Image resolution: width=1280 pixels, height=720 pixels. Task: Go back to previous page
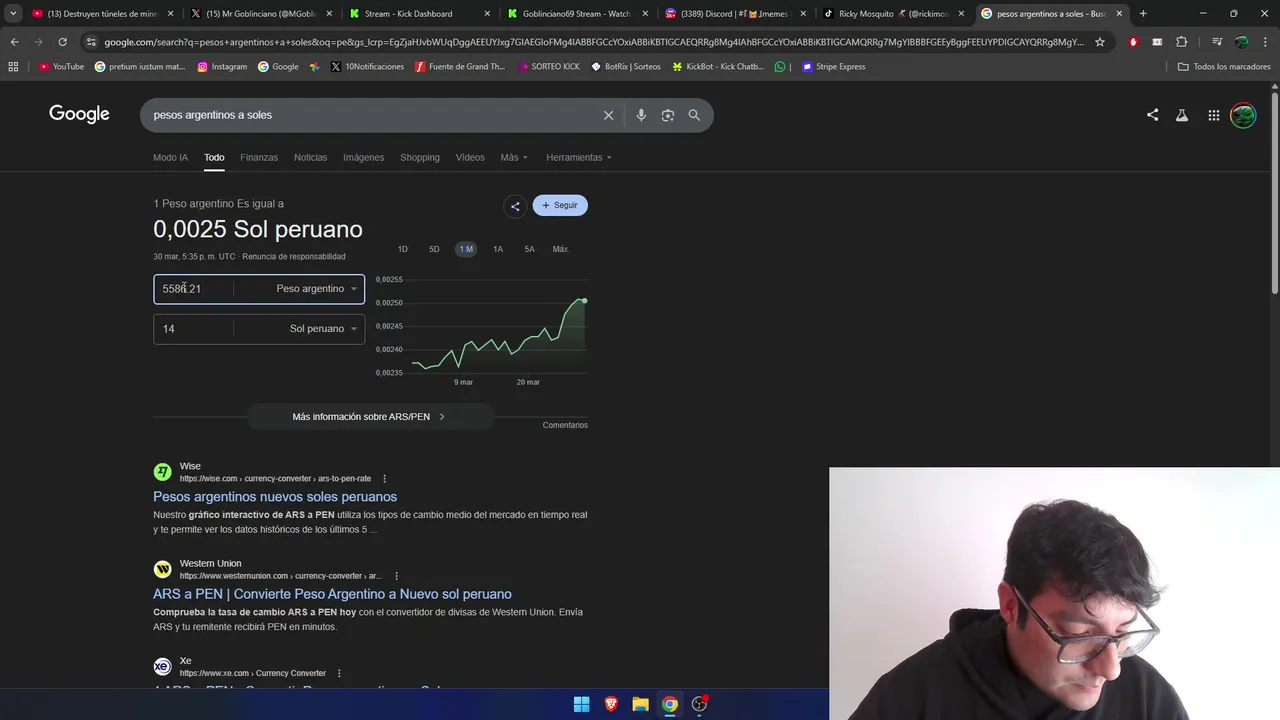point(14,42)
